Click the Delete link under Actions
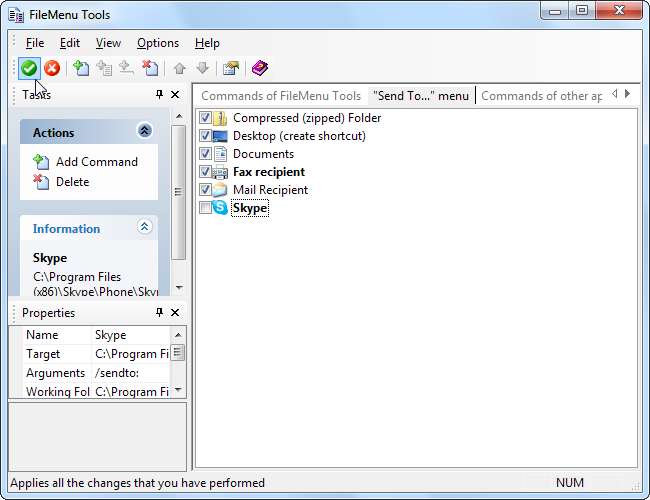 coord(73,182)
